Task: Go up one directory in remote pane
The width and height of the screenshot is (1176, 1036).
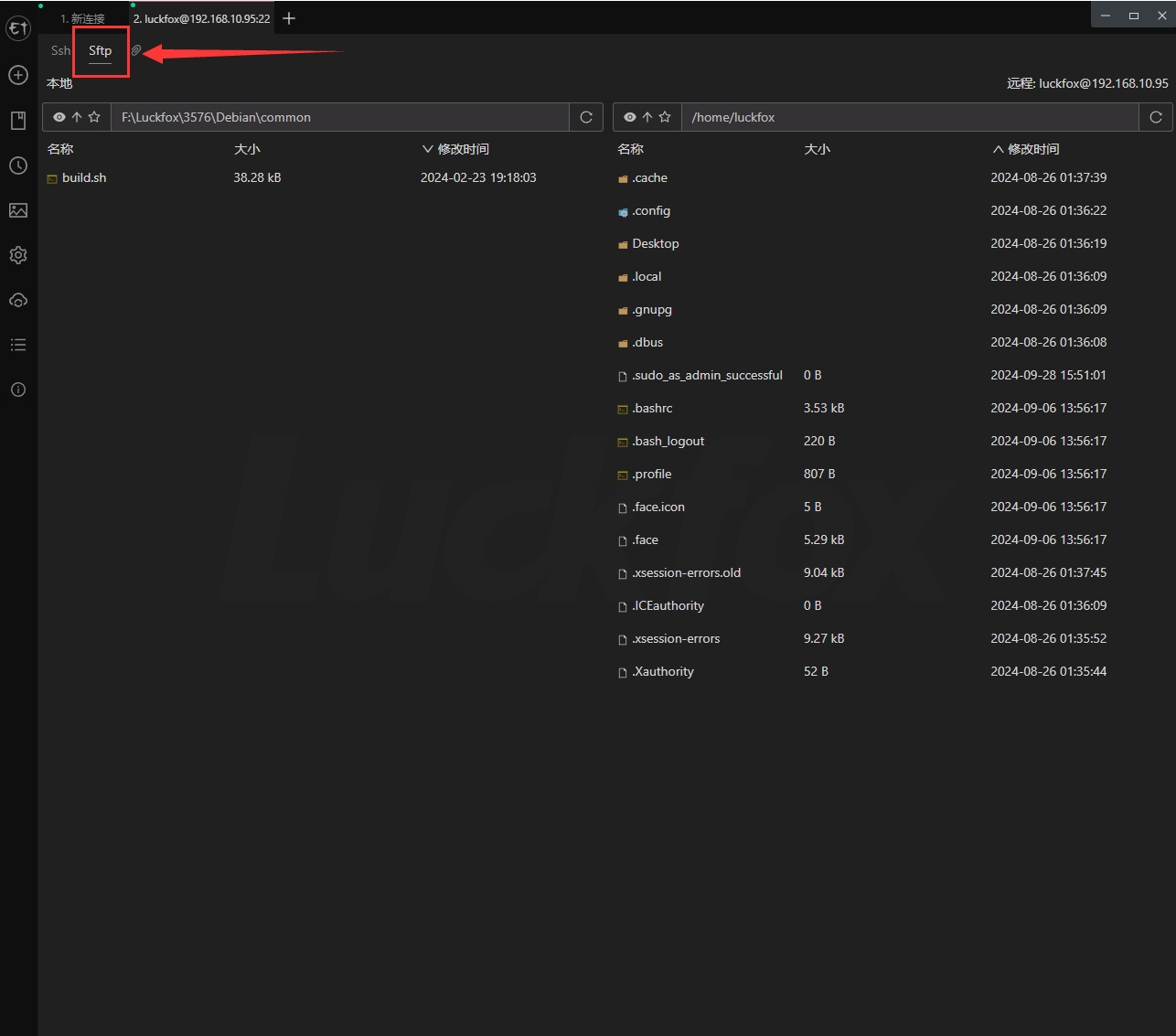Action: coord(647,117)
